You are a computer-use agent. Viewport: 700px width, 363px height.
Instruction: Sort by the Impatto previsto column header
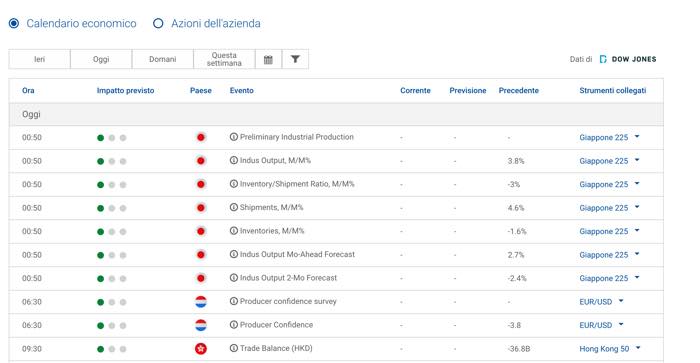click(125, 91)
